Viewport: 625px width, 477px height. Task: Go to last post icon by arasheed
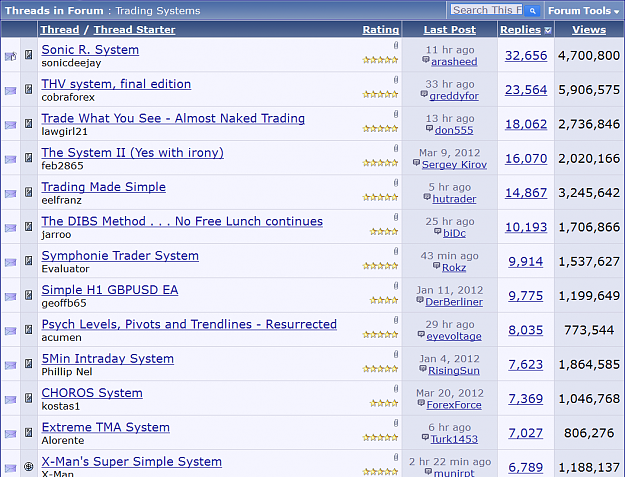[426, 60]
